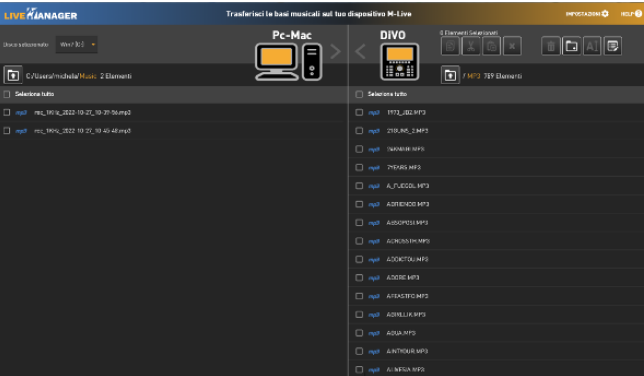Tick checkbox for A_FUOCOL.MP3

pos(359,186)
